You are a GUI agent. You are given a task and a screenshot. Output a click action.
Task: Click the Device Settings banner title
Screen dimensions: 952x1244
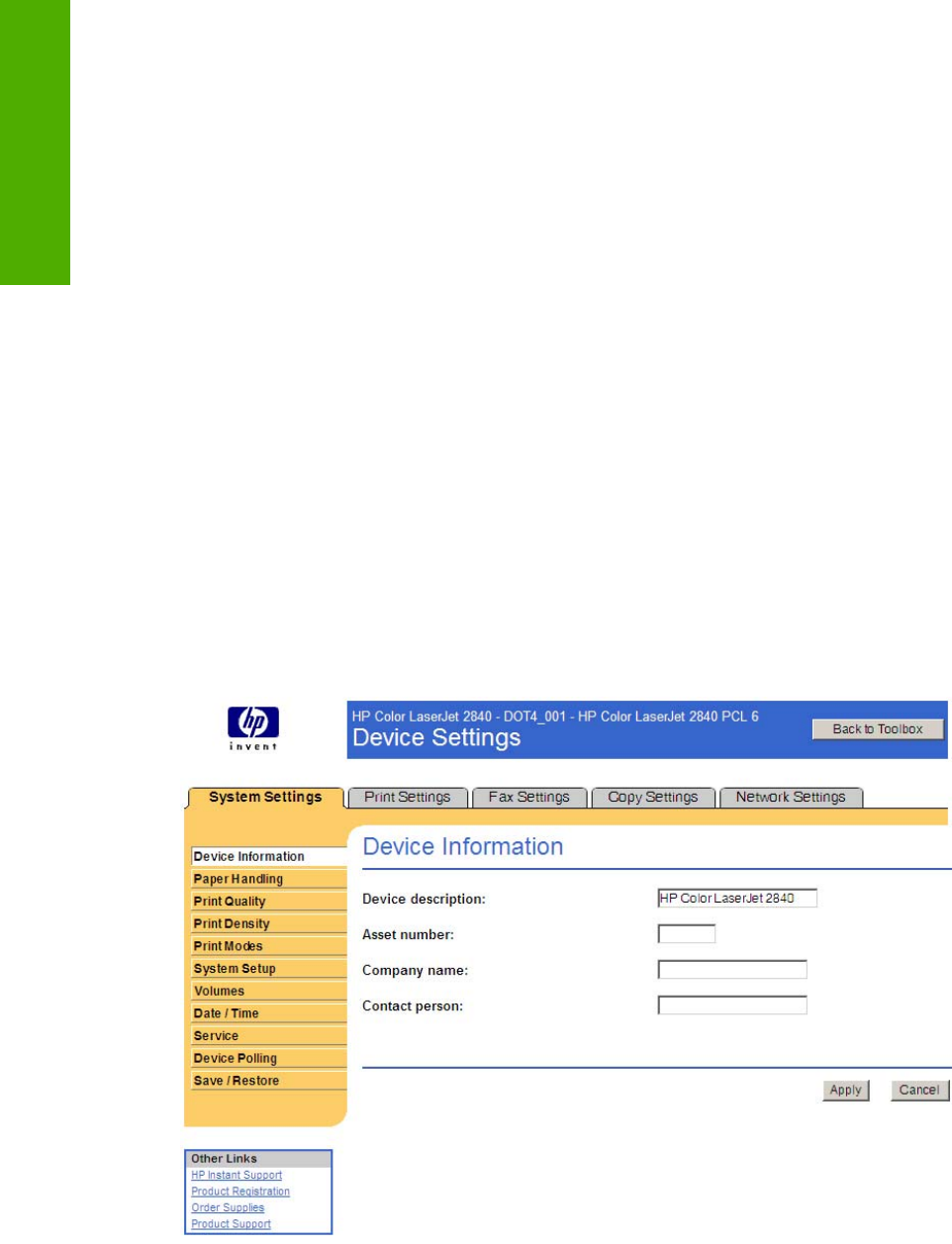coord(436,738)
